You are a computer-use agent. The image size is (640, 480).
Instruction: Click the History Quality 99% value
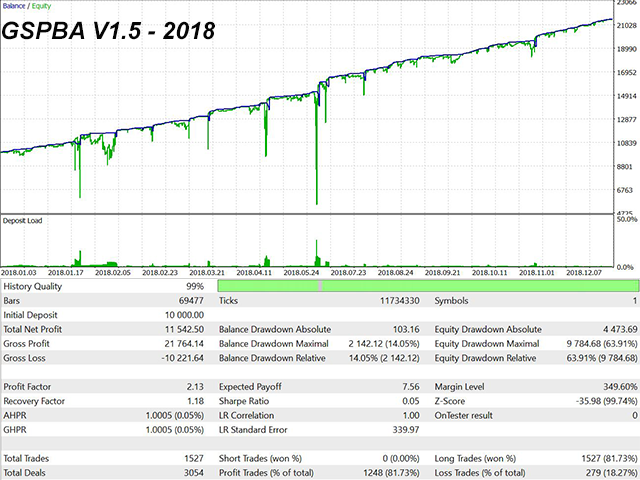(x=193, y=286)
